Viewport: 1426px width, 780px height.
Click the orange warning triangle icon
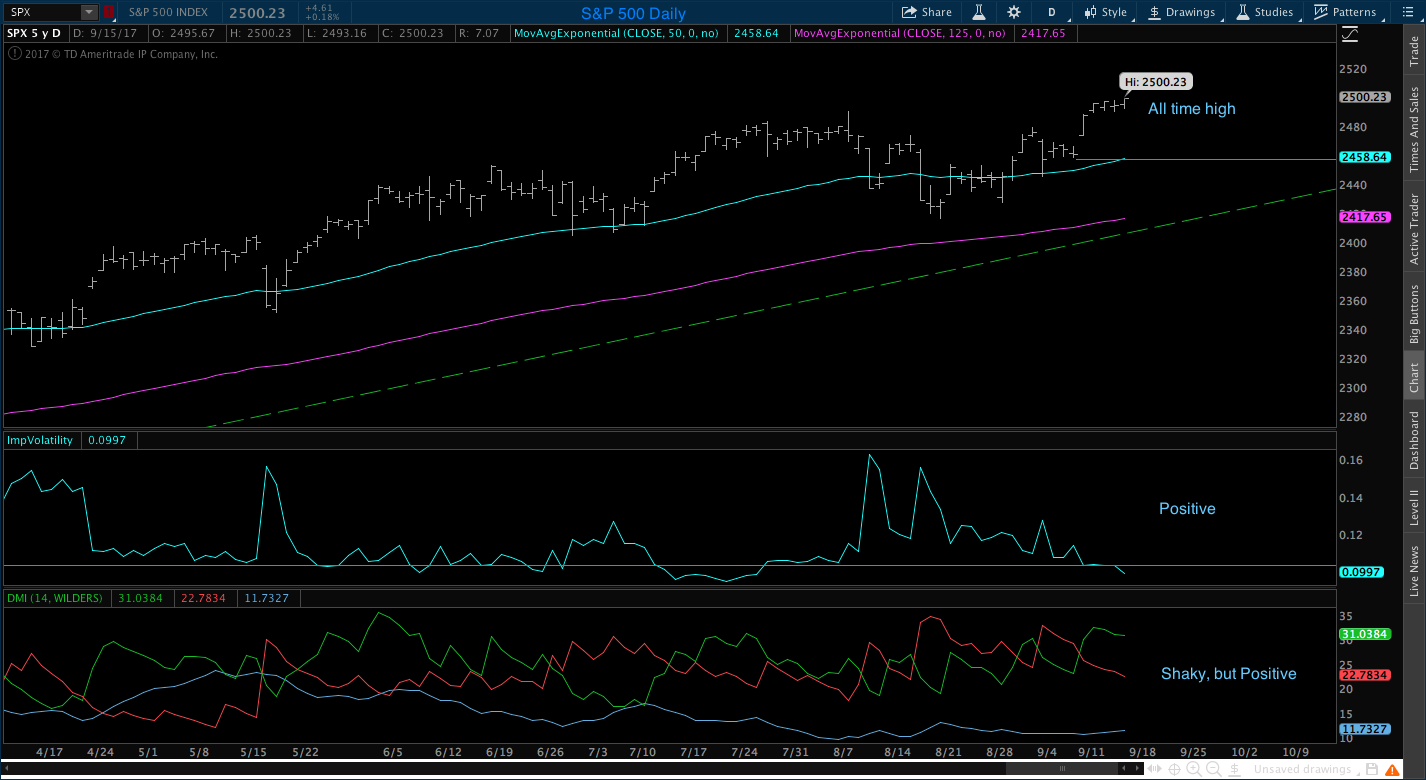(1392, 770)
